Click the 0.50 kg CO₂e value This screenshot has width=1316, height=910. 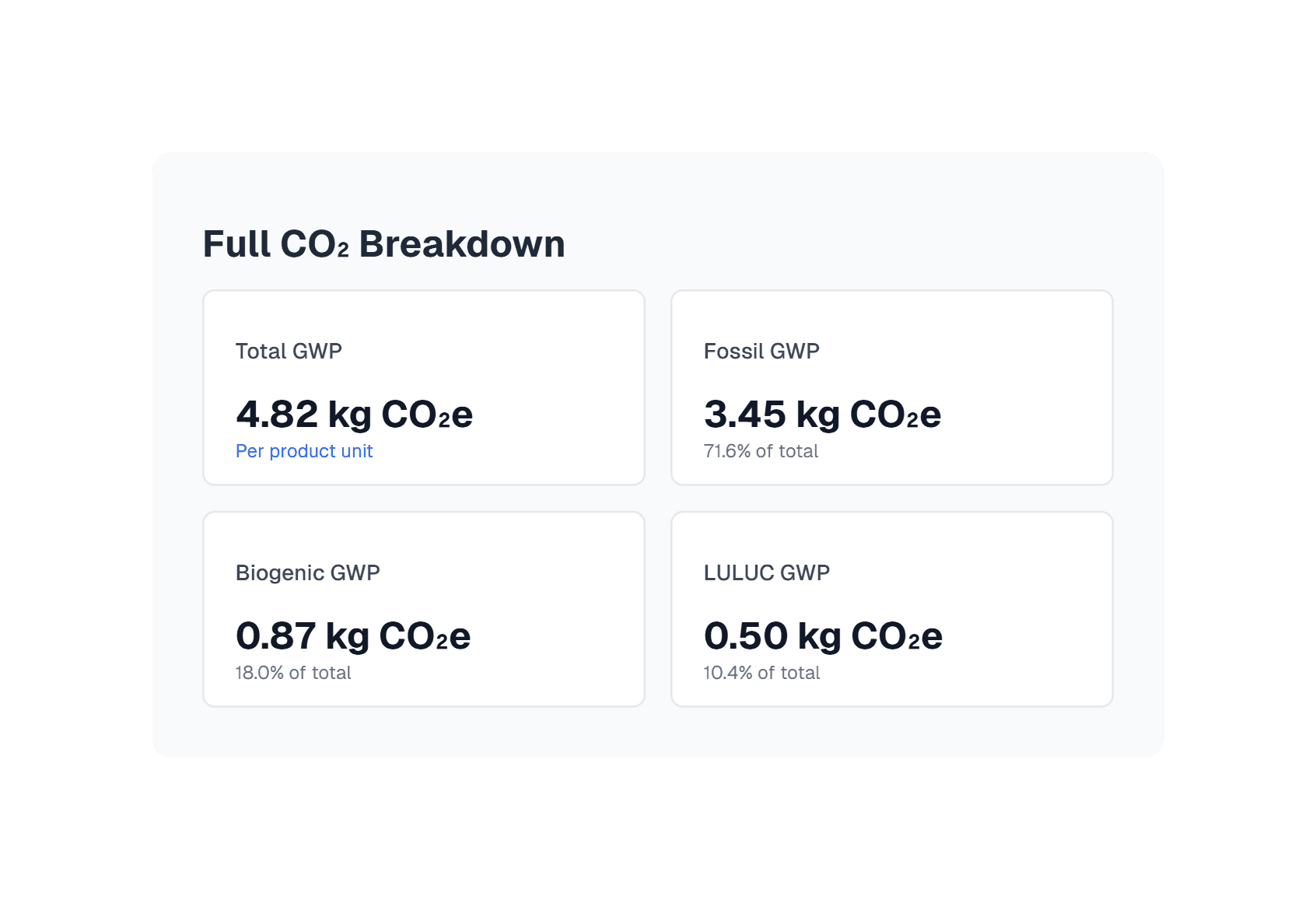click(823, 635)
